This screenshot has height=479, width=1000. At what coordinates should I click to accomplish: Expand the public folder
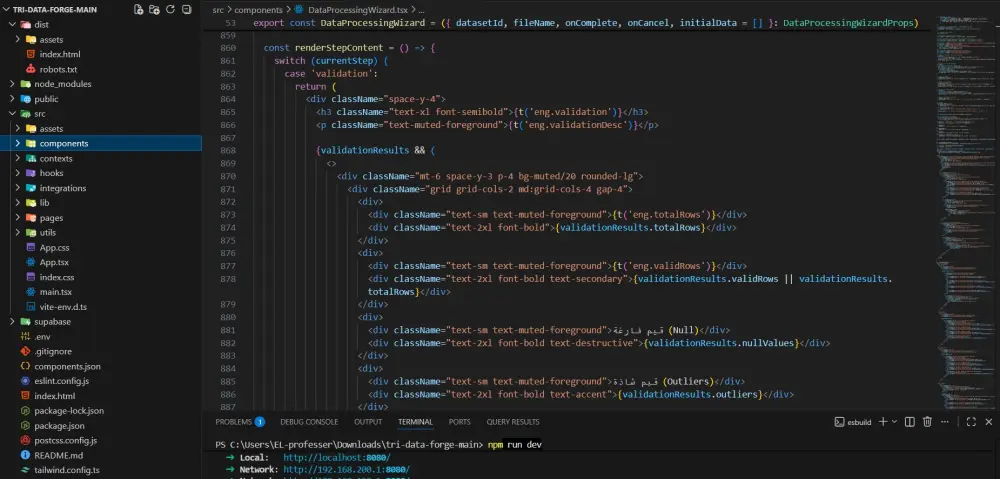[x=12, y=99]
